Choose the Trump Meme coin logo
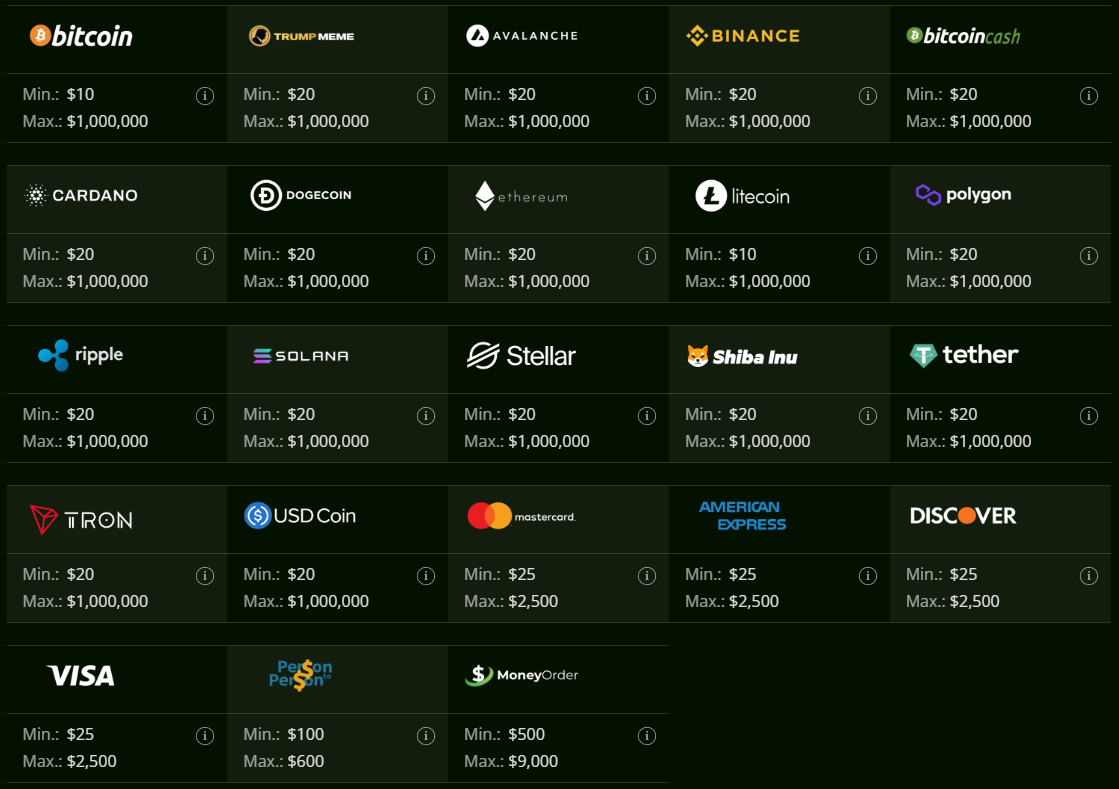The width and height of the screenshot is (1119, 789). pos(301,37)
